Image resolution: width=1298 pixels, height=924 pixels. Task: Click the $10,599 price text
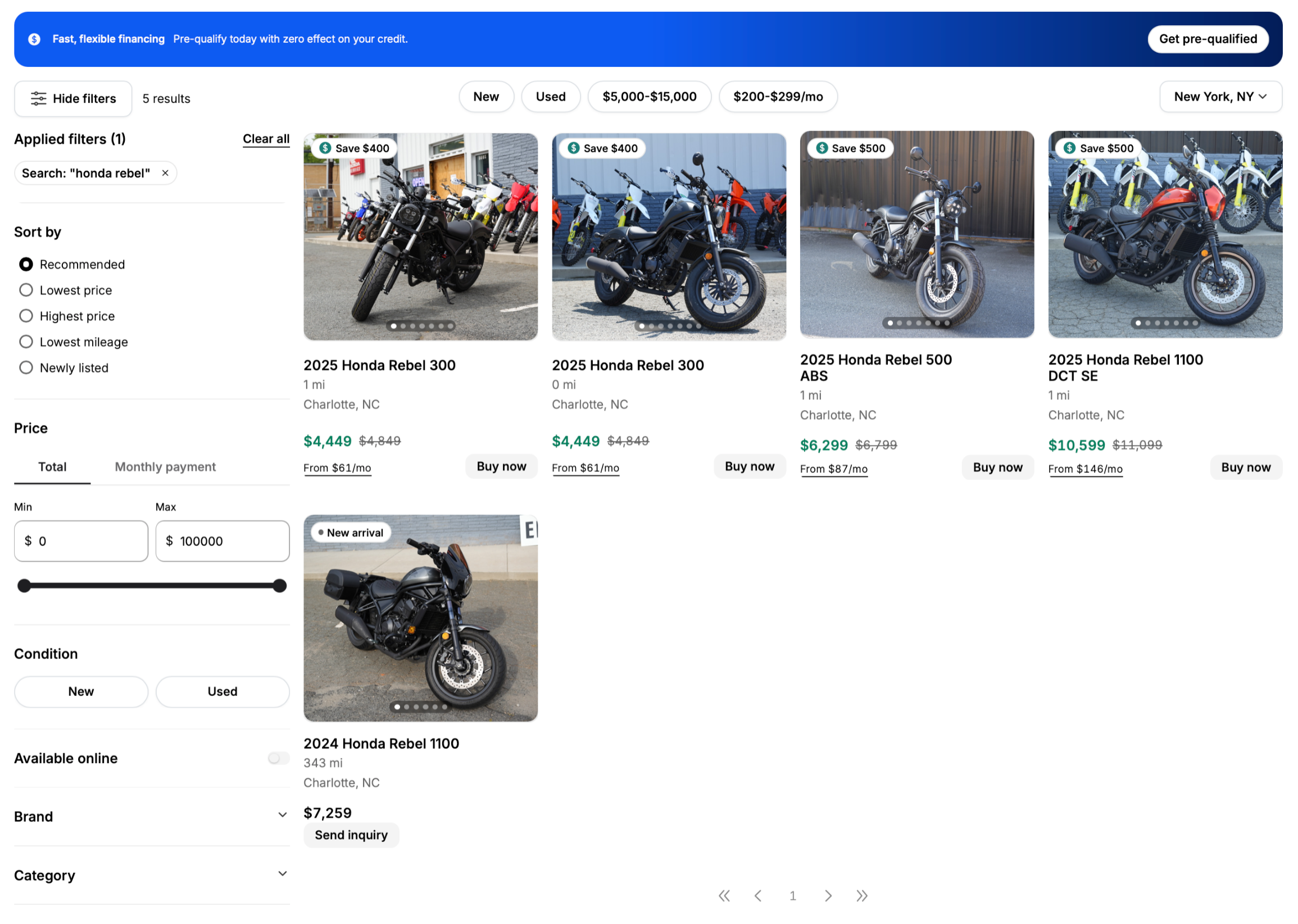tap(1077, 445)
